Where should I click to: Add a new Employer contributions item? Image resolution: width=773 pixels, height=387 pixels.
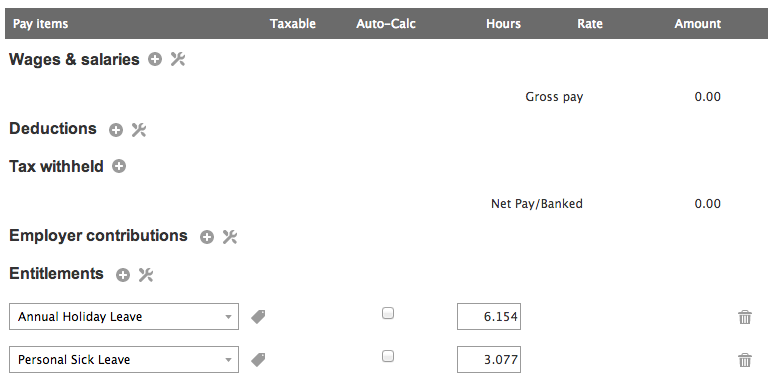(x=207, y=237)
